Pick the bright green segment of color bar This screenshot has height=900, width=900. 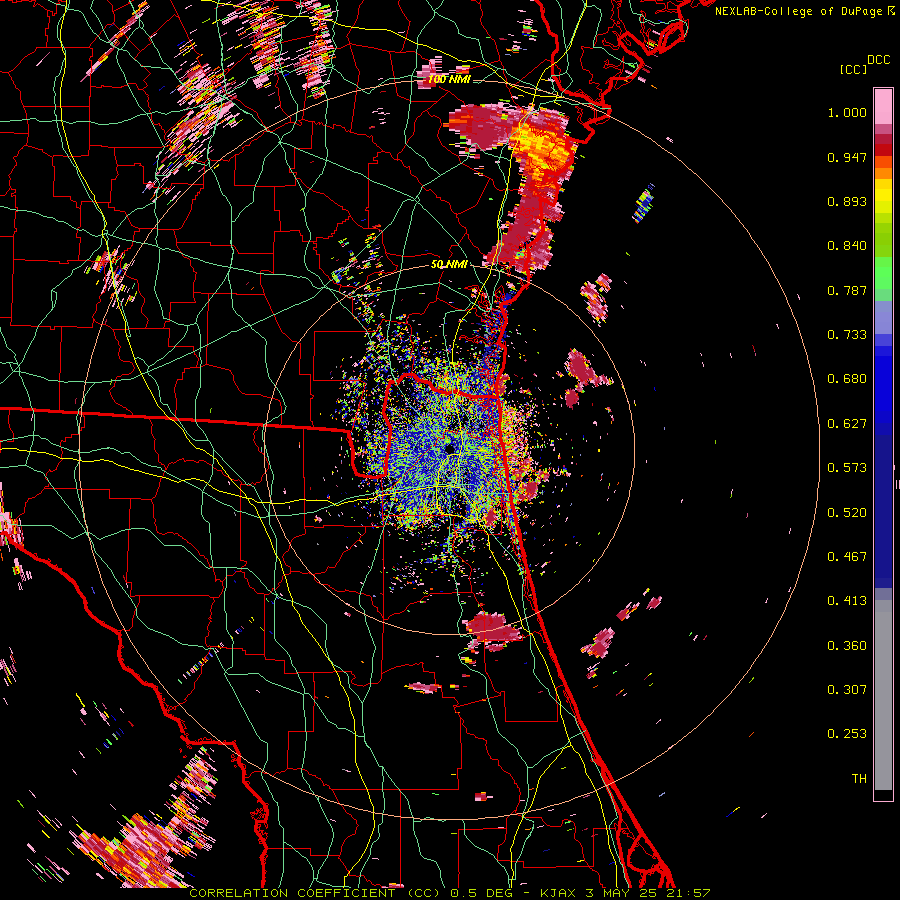coord(883,273)
